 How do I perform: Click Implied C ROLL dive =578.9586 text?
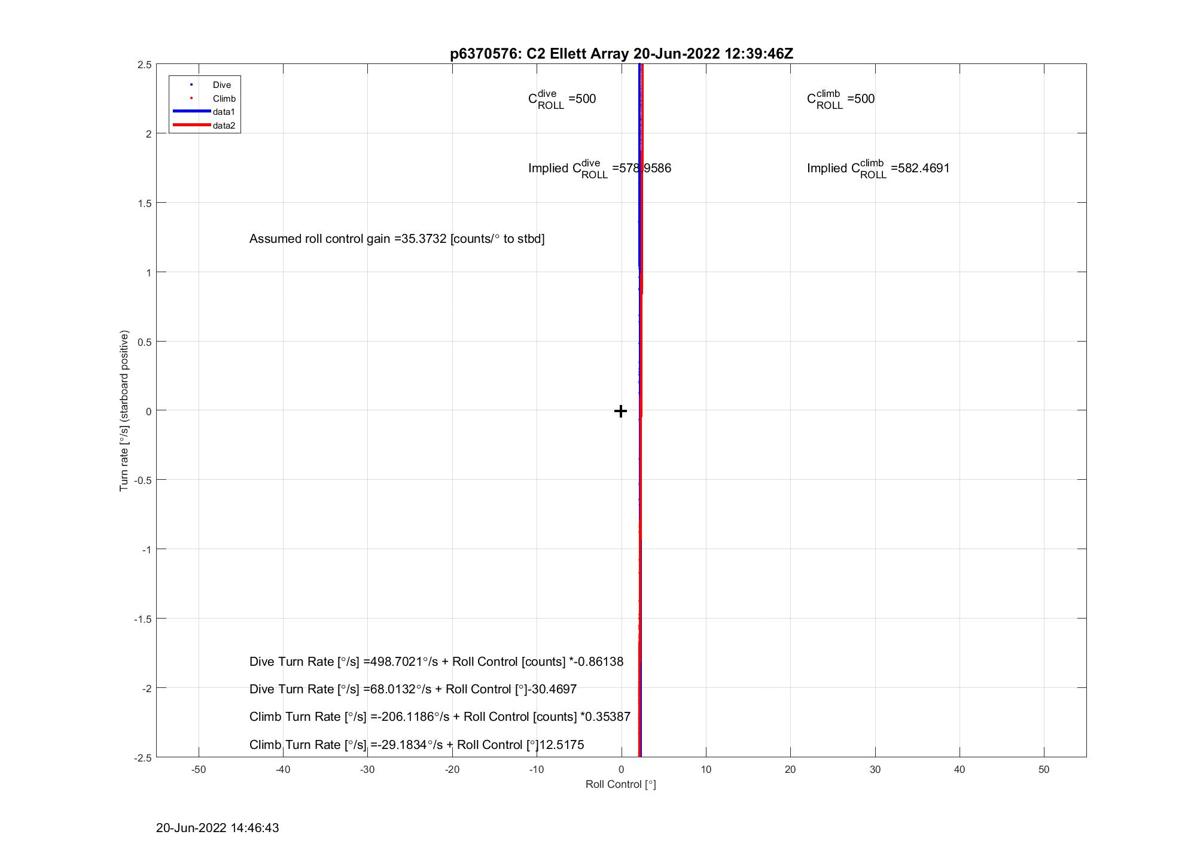600,168
